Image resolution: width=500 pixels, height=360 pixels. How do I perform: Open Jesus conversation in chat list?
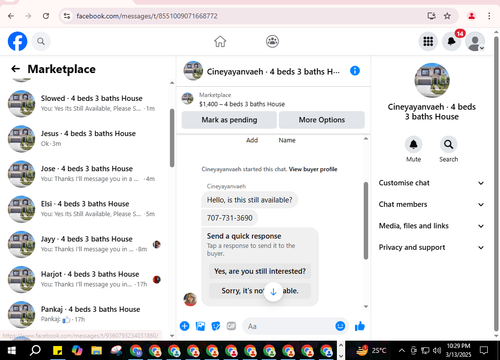click(x=85, y=138)
